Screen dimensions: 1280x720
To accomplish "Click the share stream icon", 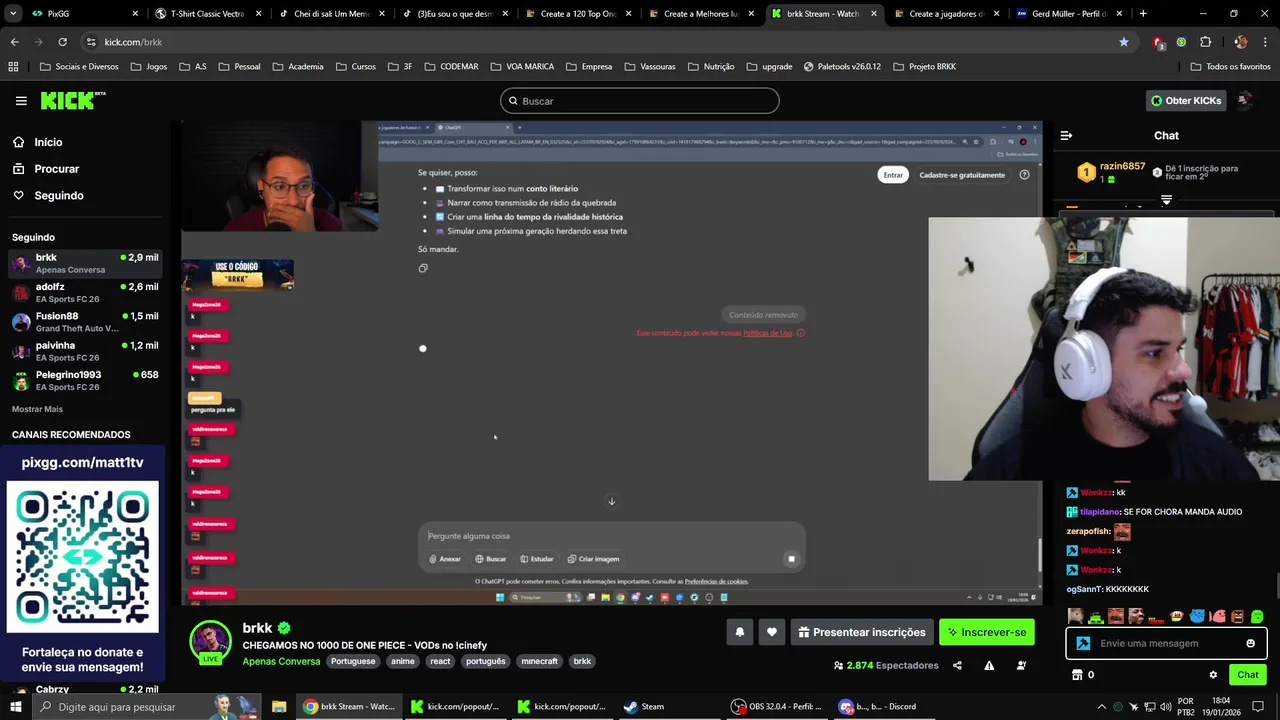I will click(x=957, y=665).
